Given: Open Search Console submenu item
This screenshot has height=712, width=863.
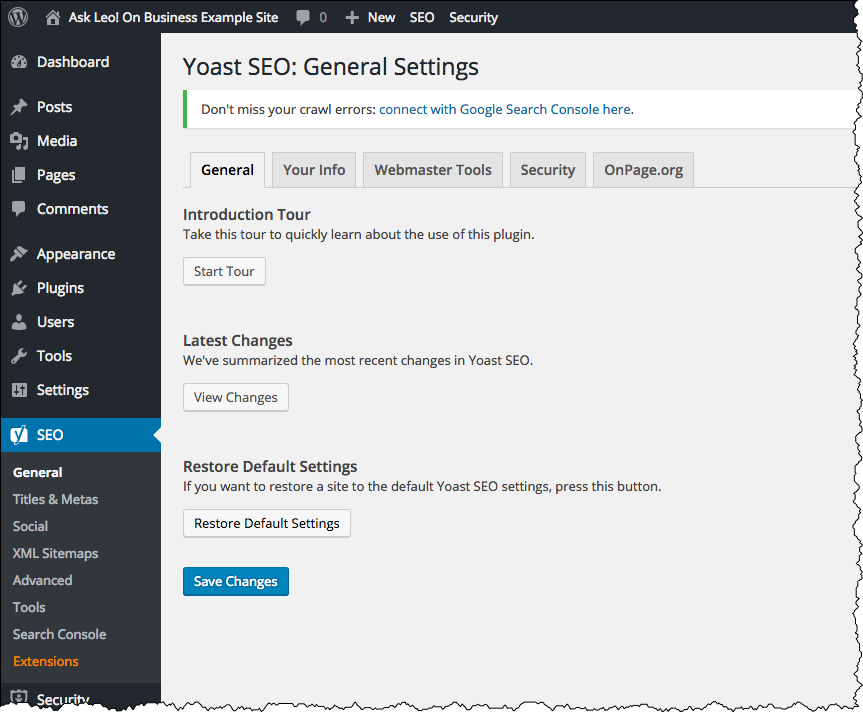Looking at the screenshot, I should [x=59, y=634].
